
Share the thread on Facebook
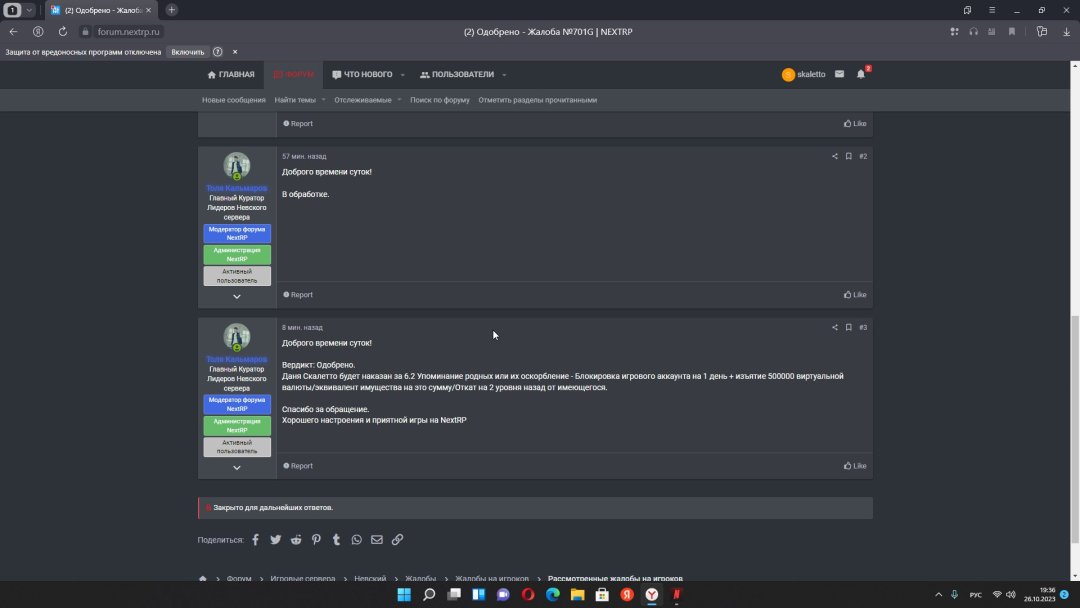coord(255,540)
